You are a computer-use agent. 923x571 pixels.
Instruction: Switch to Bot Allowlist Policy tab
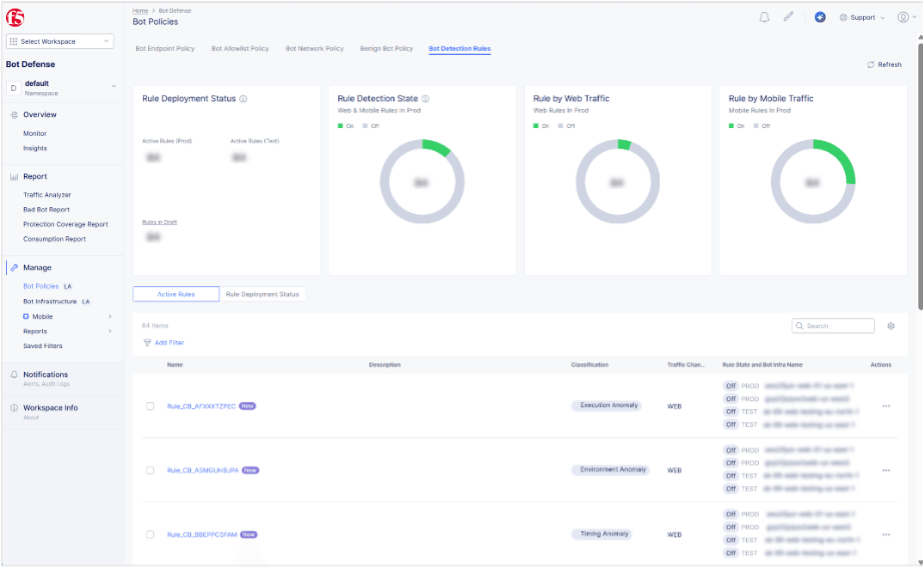click(240, 49)
